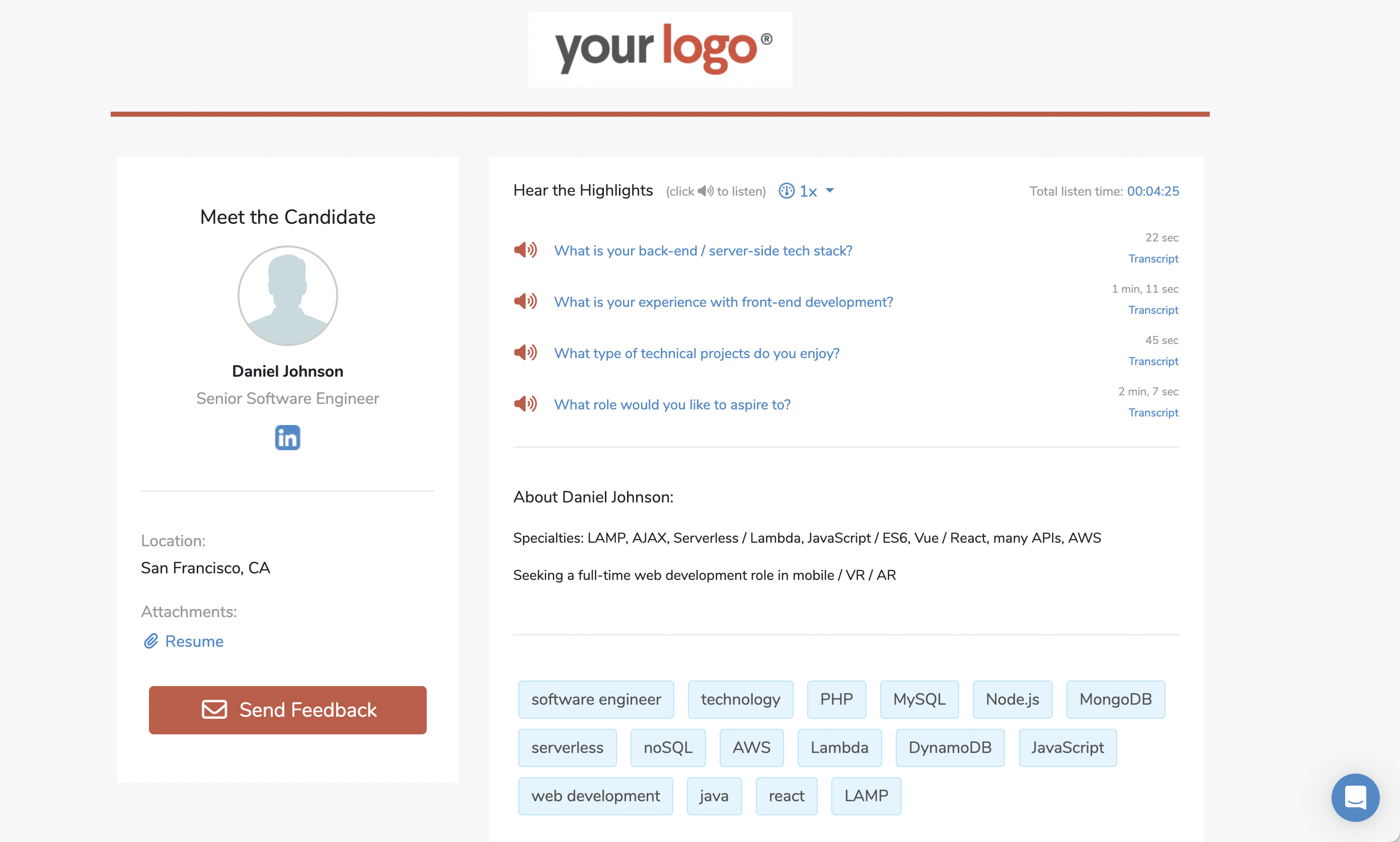Click Daniel Johnson's avatar picture
This screenshot has height=842, width=1400.
point(287,295)
